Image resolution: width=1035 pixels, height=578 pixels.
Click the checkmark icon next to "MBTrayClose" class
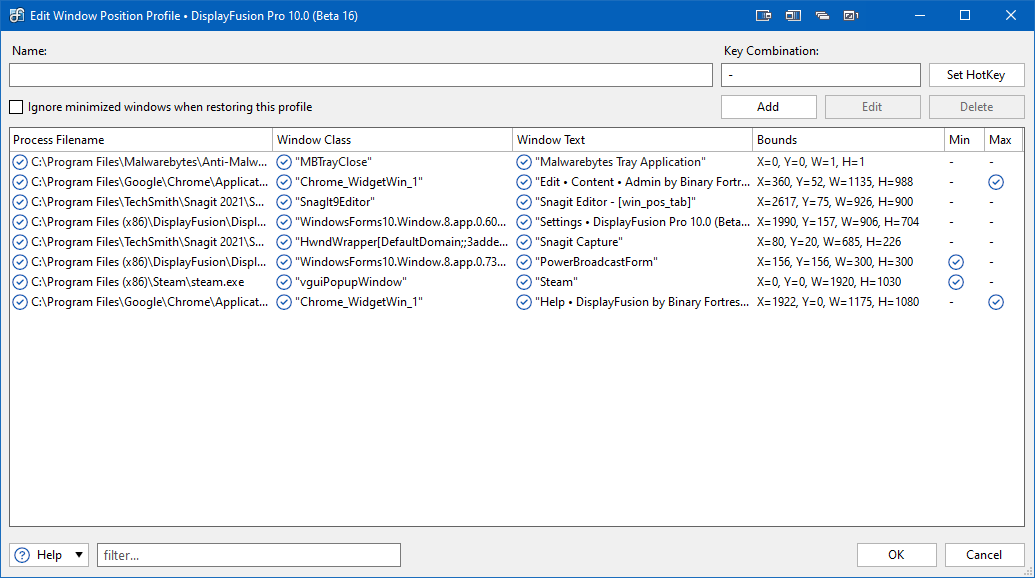(x=284, y=162)
